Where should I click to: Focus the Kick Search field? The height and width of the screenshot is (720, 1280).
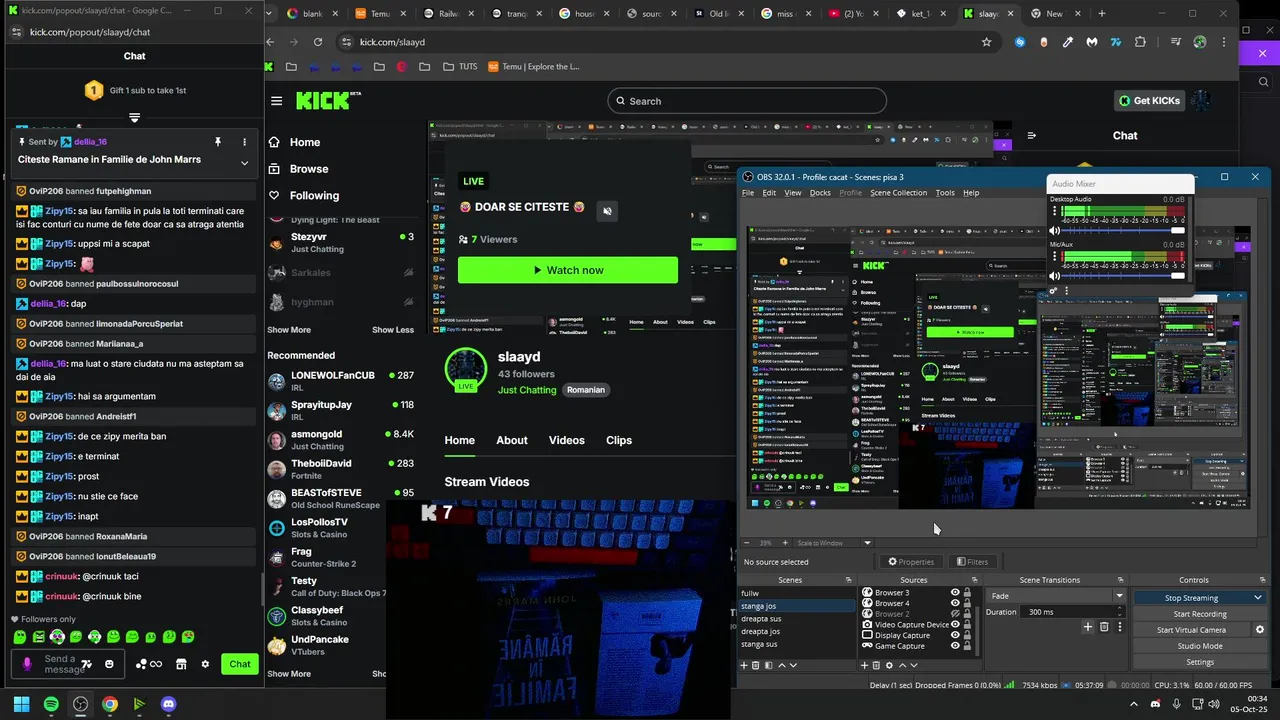coord(747,101)
